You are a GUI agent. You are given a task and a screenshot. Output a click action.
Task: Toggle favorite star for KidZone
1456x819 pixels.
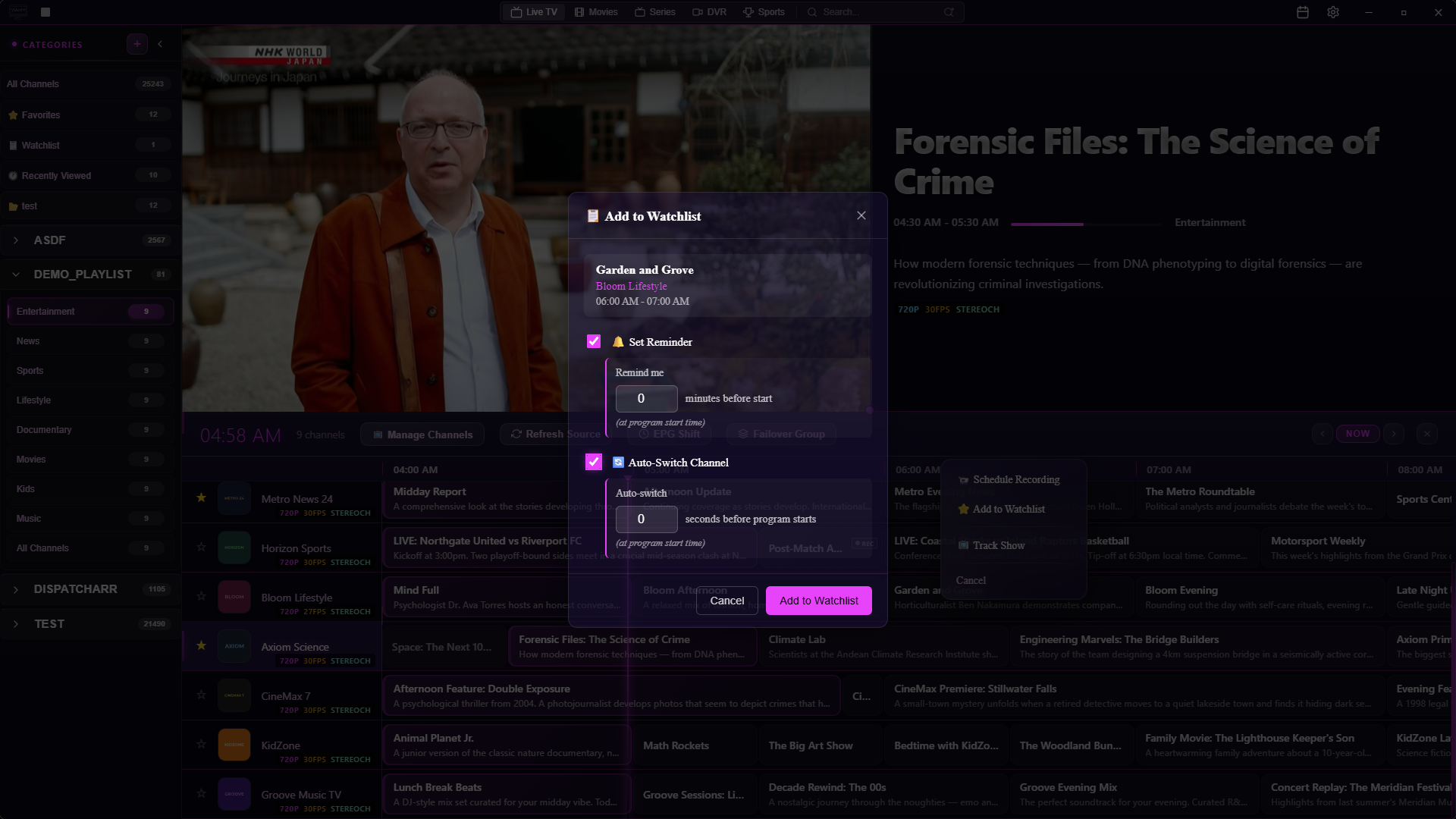coord(201,744)
